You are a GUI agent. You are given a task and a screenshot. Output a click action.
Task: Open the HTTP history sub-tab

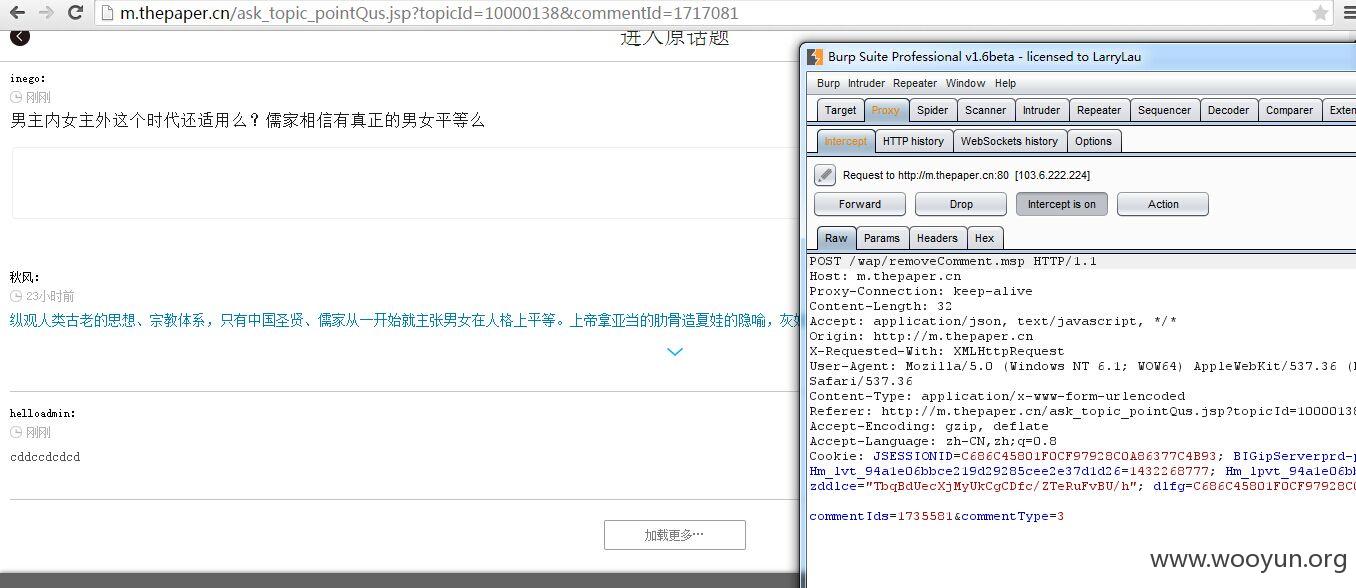913,141
